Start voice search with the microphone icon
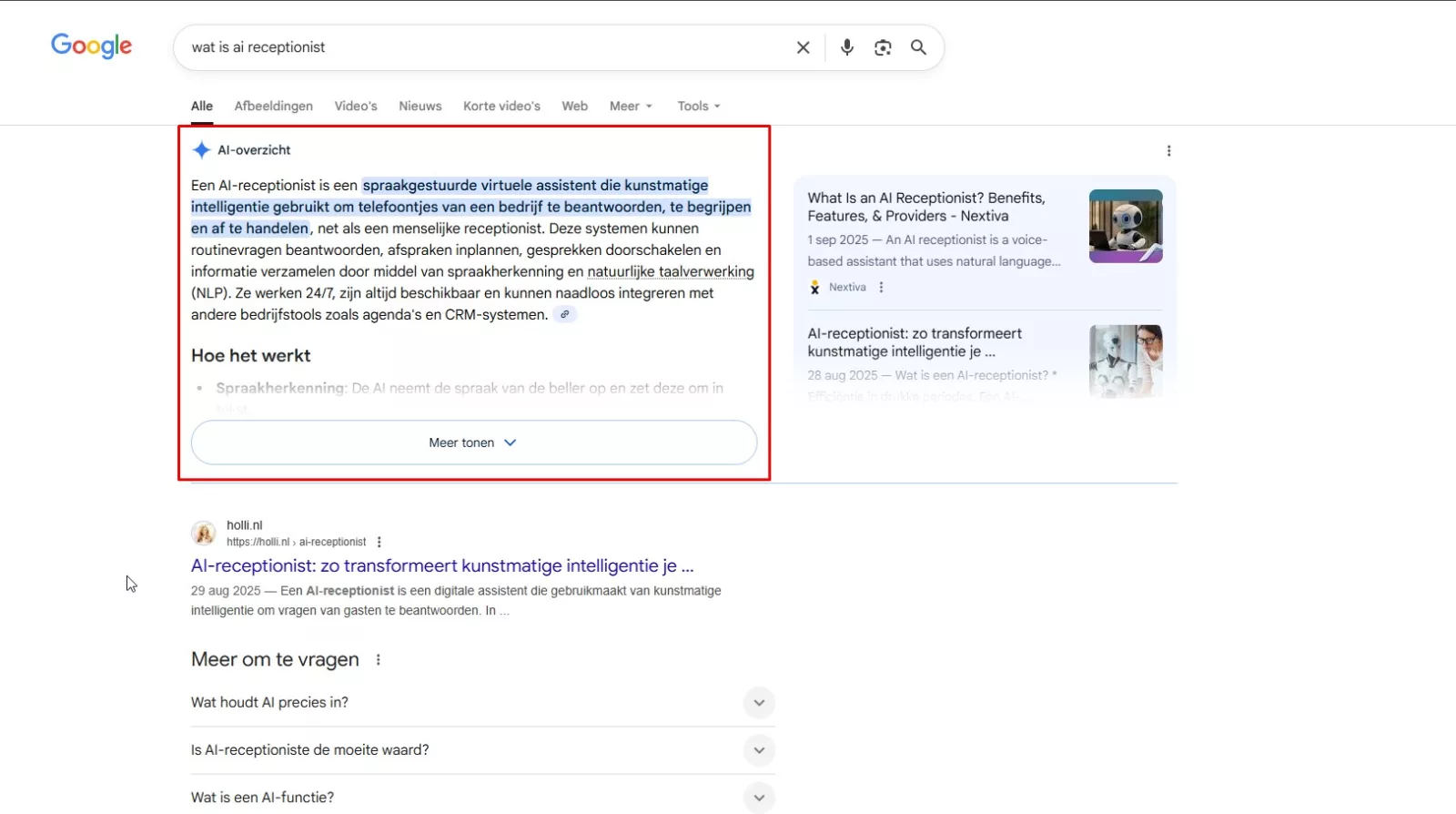Viewport: 1456px width, 814px height. point(846,47)
